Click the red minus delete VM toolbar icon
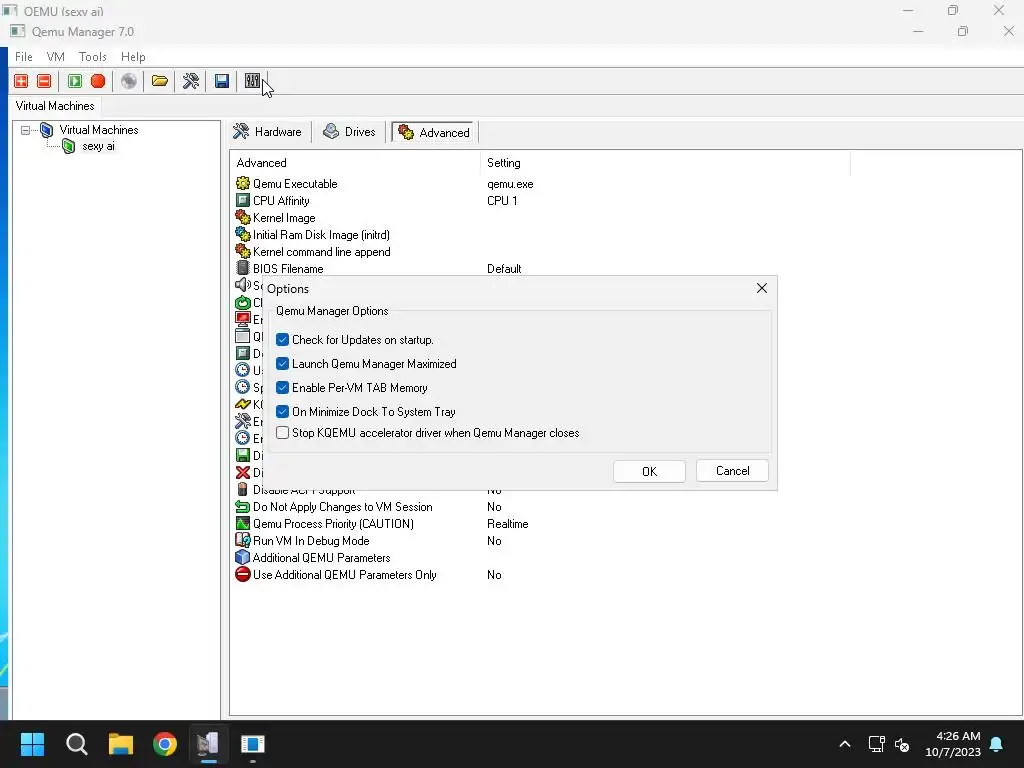The width and height of the screenshot is (1024, 768). (x=44, y=81)
